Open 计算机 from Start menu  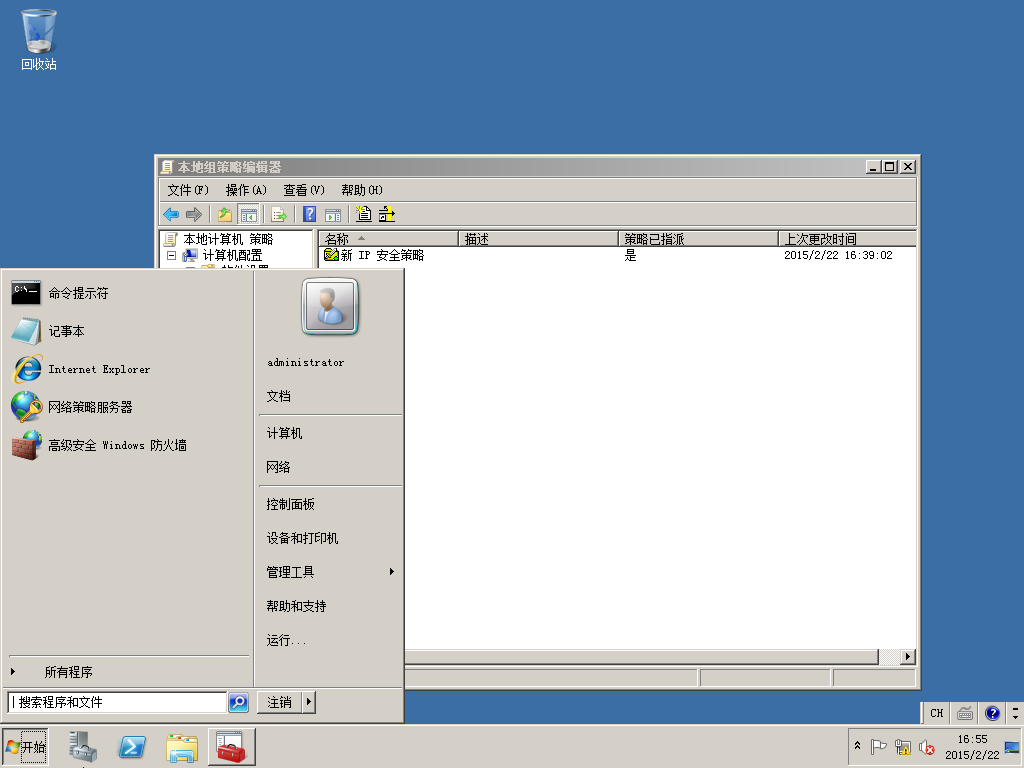(x=285, y=433)
